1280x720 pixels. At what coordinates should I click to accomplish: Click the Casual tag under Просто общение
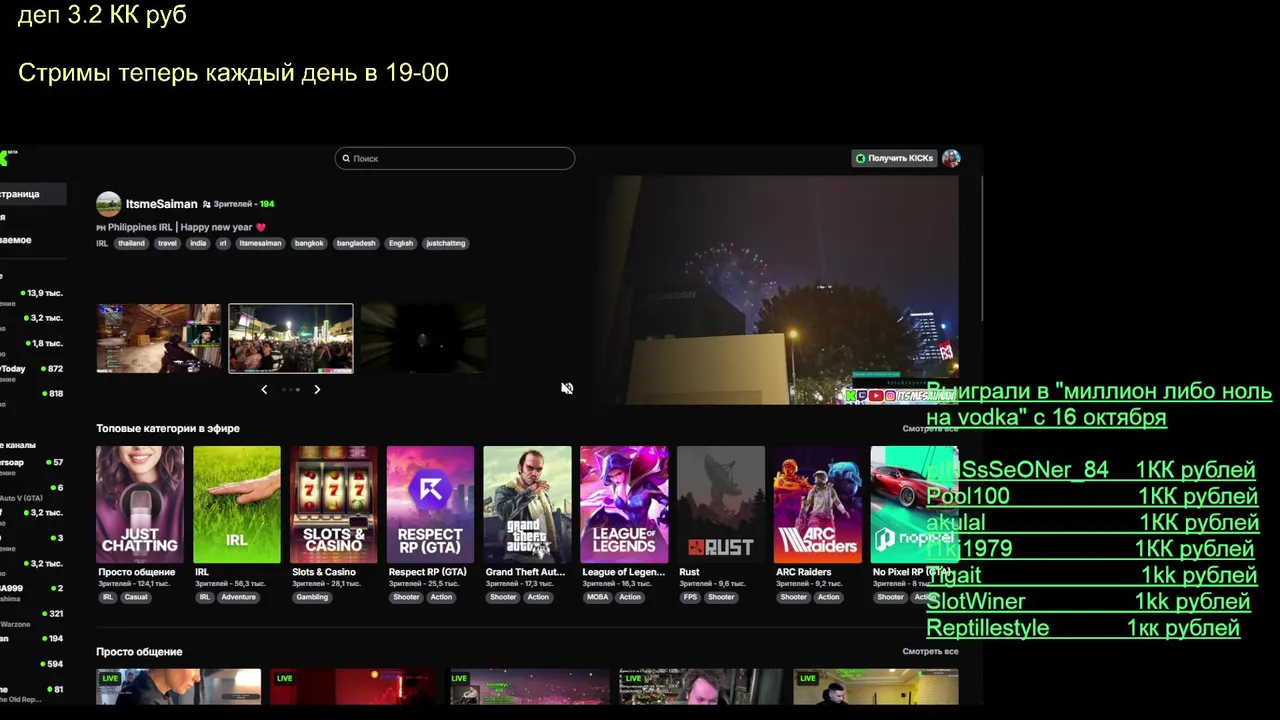coord(136,597)
